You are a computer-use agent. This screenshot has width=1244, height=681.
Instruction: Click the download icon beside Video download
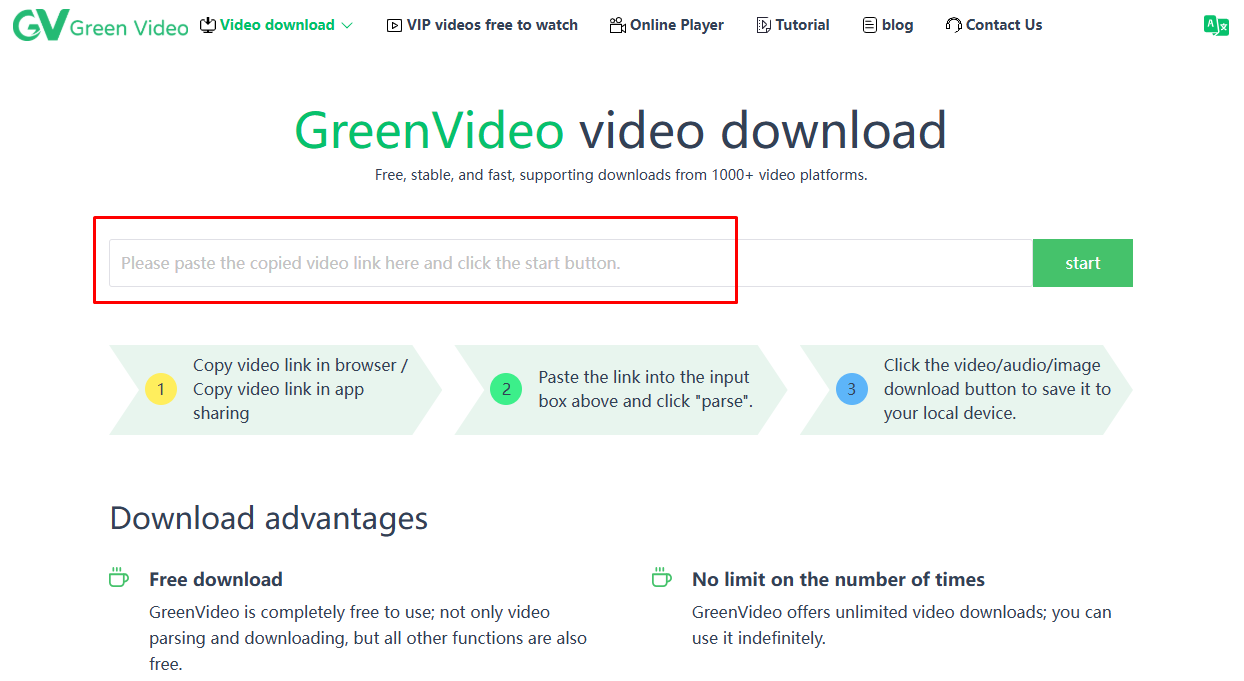click(208, 25)
